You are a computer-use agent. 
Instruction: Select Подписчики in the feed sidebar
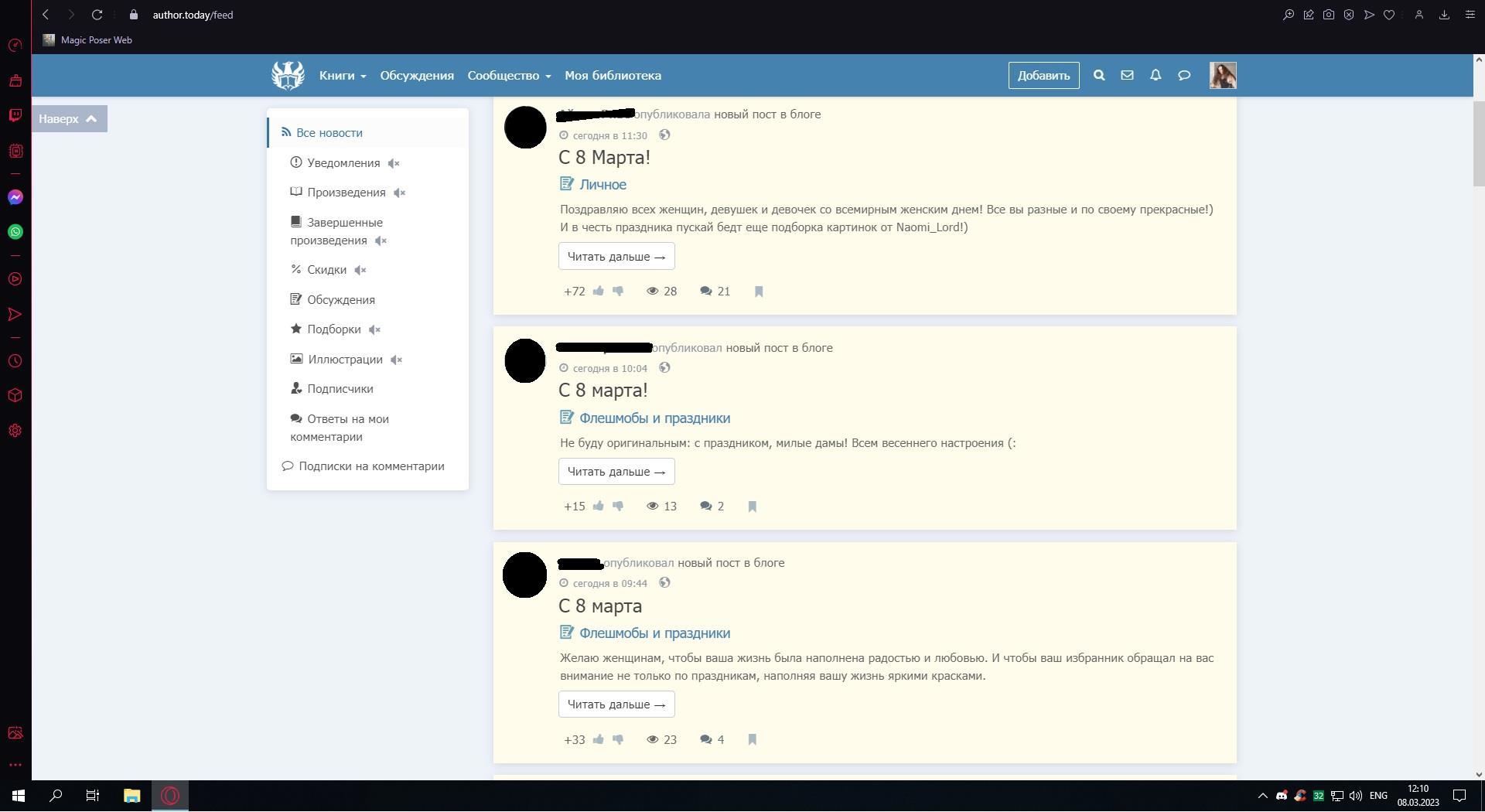340,389
